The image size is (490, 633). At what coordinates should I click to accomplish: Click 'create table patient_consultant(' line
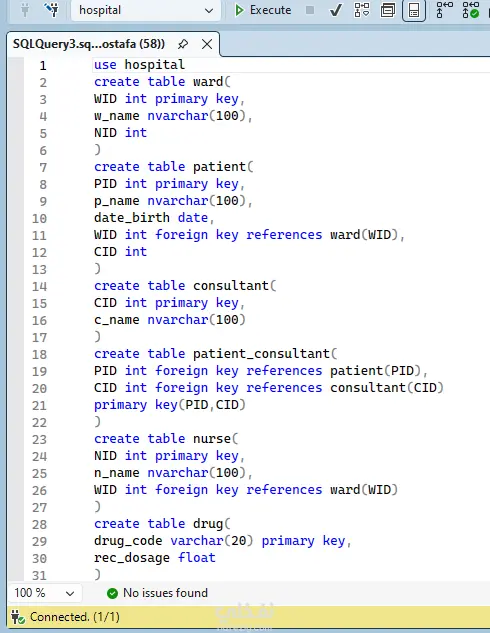click(x=215, y=354)
